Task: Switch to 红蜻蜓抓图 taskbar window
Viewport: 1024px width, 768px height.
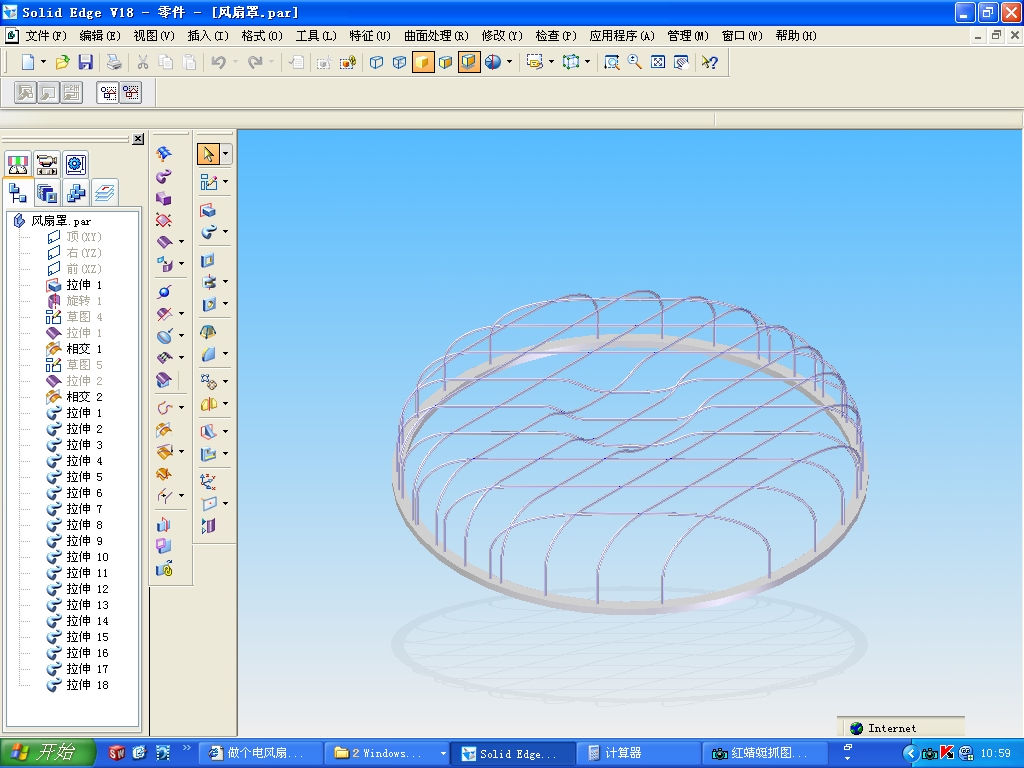Action: point(764,753)
